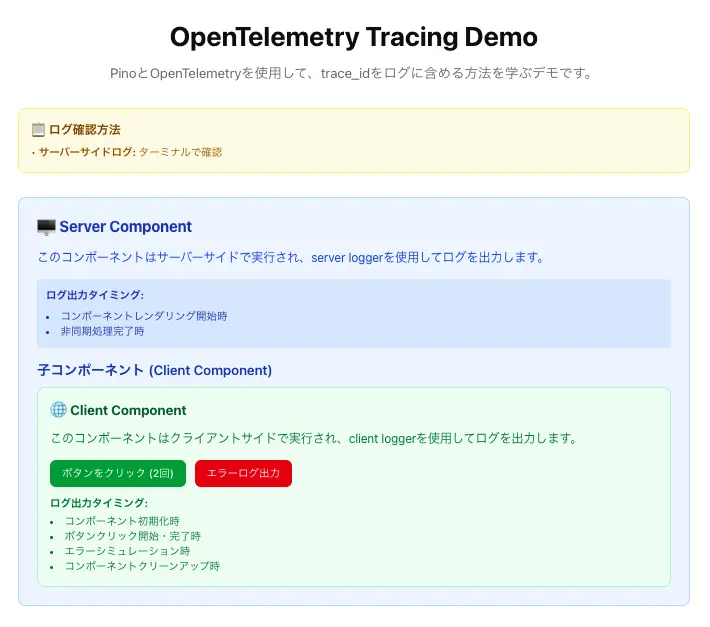
Task: Click the エラーシミュレーション時 list item
Action: 127,551
